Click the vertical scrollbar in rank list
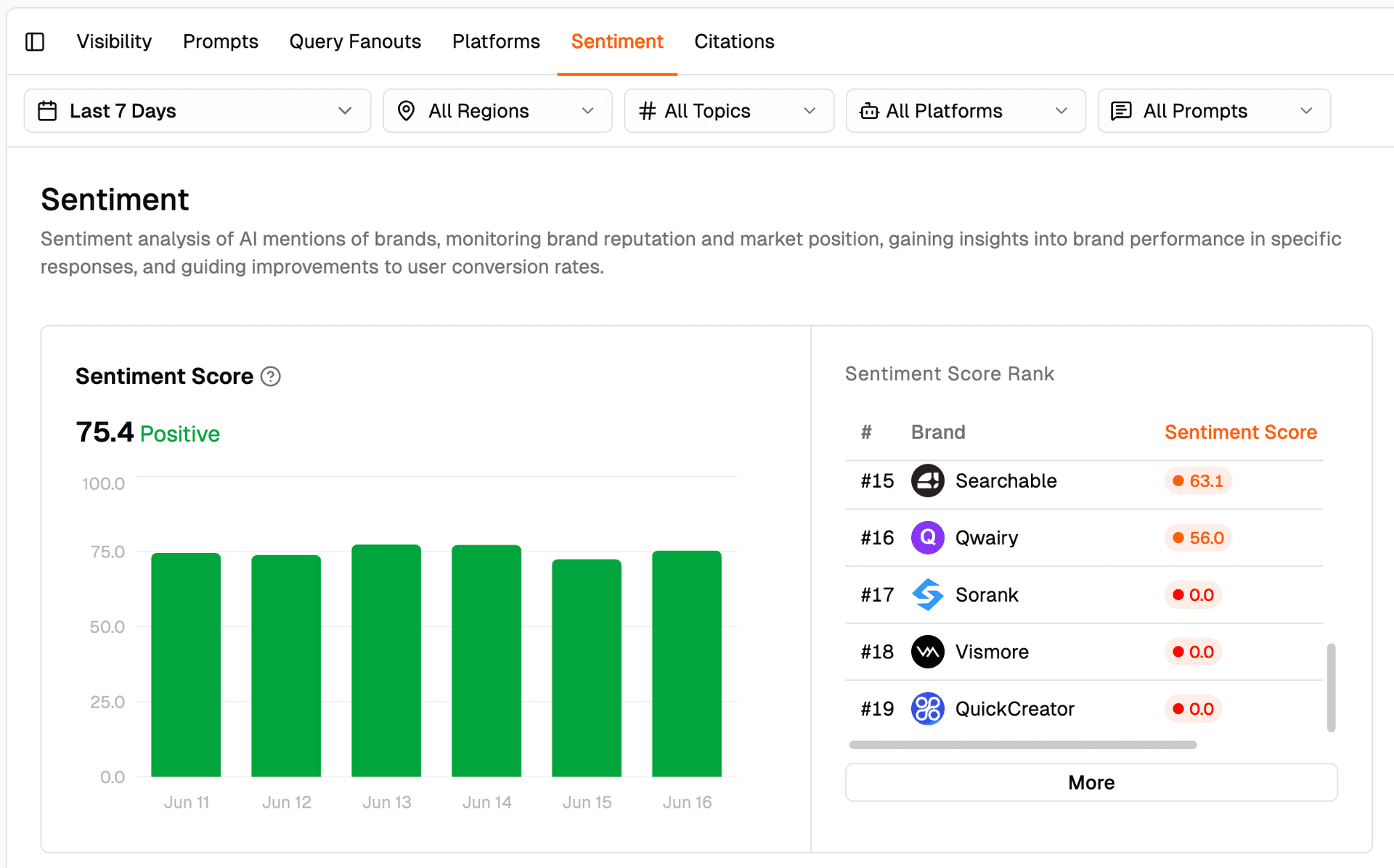The width and height of the screenshot is (1394, 868). tap(1331, 687)
